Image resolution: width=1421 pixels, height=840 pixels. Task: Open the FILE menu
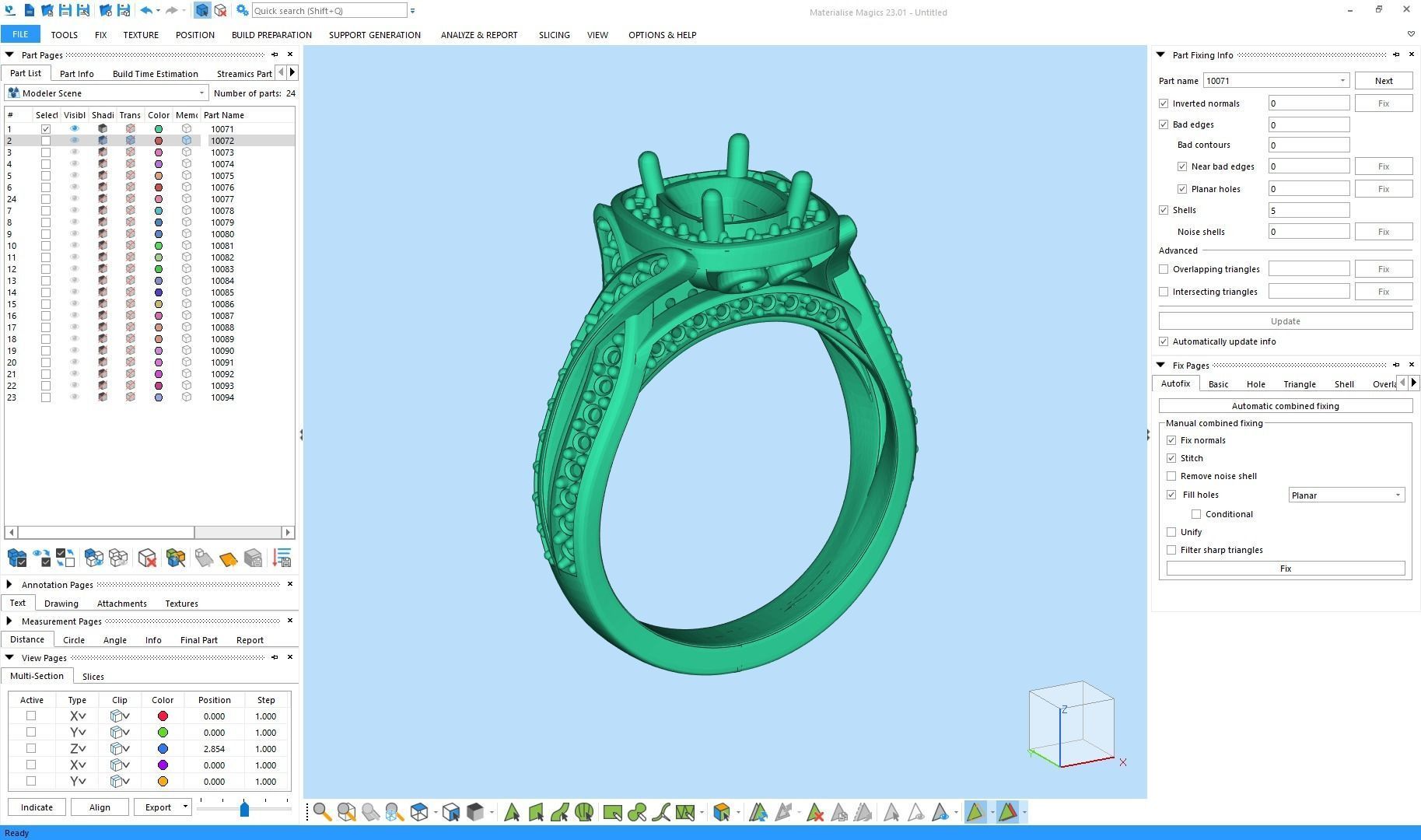[20, 34]
